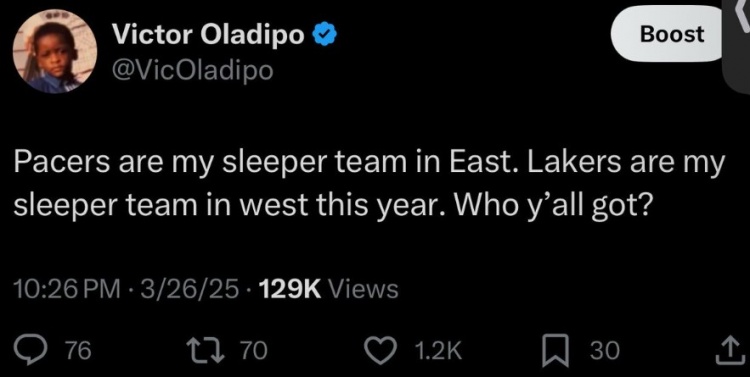Screen dimensions: 750x377
Task: Open the 76 replies count
Action: [x=77, y=351]
